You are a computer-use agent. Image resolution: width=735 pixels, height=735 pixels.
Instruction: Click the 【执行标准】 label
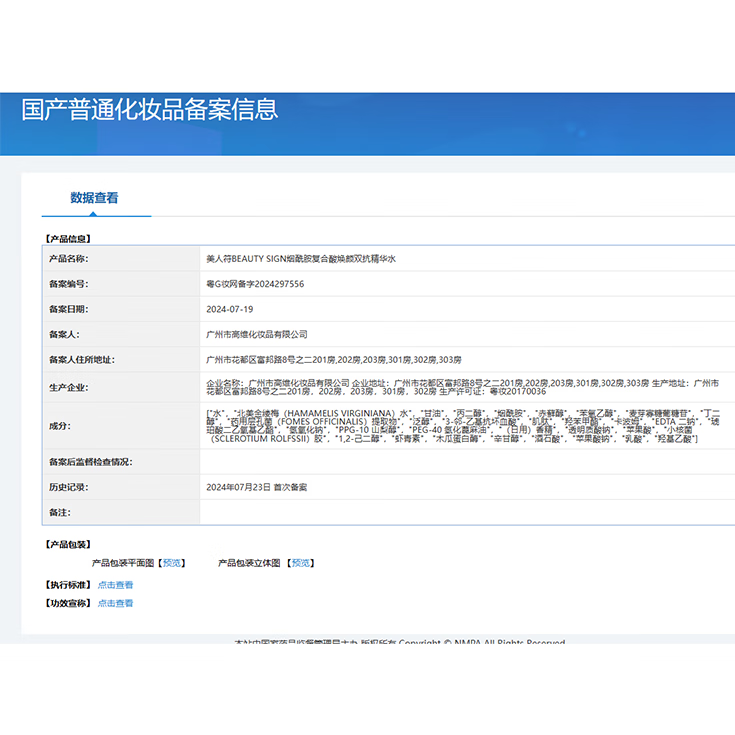[x=68, y=585]
